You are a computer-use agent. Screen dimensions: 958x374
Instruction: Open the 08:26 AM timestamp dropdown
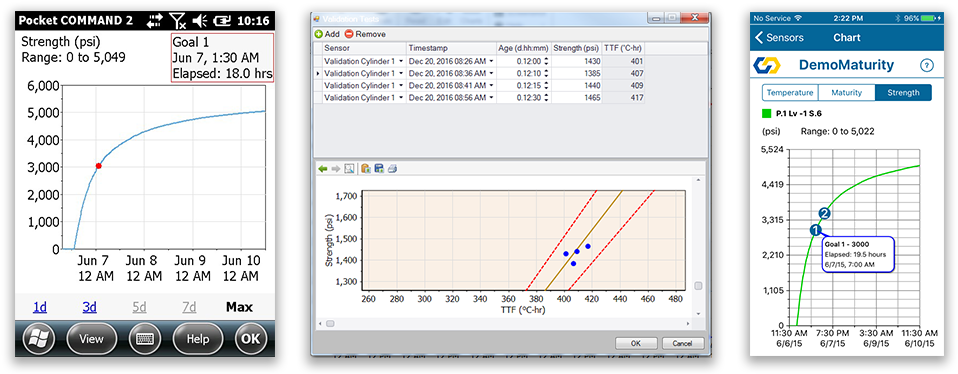pyautogui.click(x=491, y=61)
